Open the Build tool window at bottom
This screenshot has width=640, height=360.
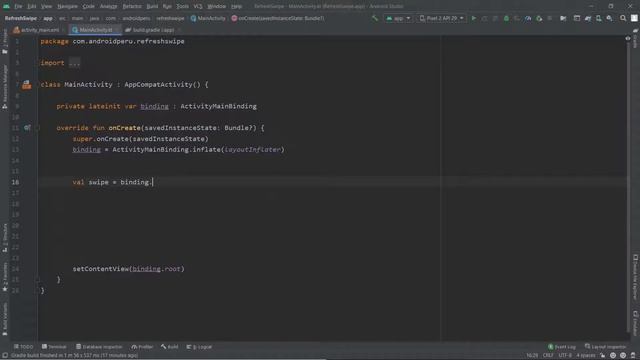[x=169, y=347]
